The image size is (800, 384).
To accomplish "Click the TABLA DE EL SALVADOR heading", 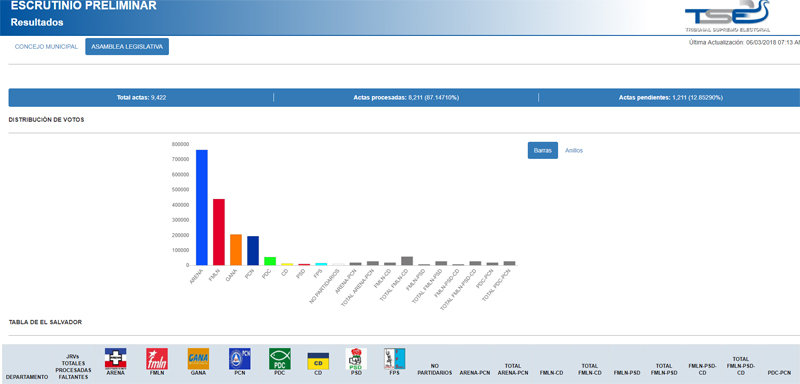I will (x=45, y=322).
